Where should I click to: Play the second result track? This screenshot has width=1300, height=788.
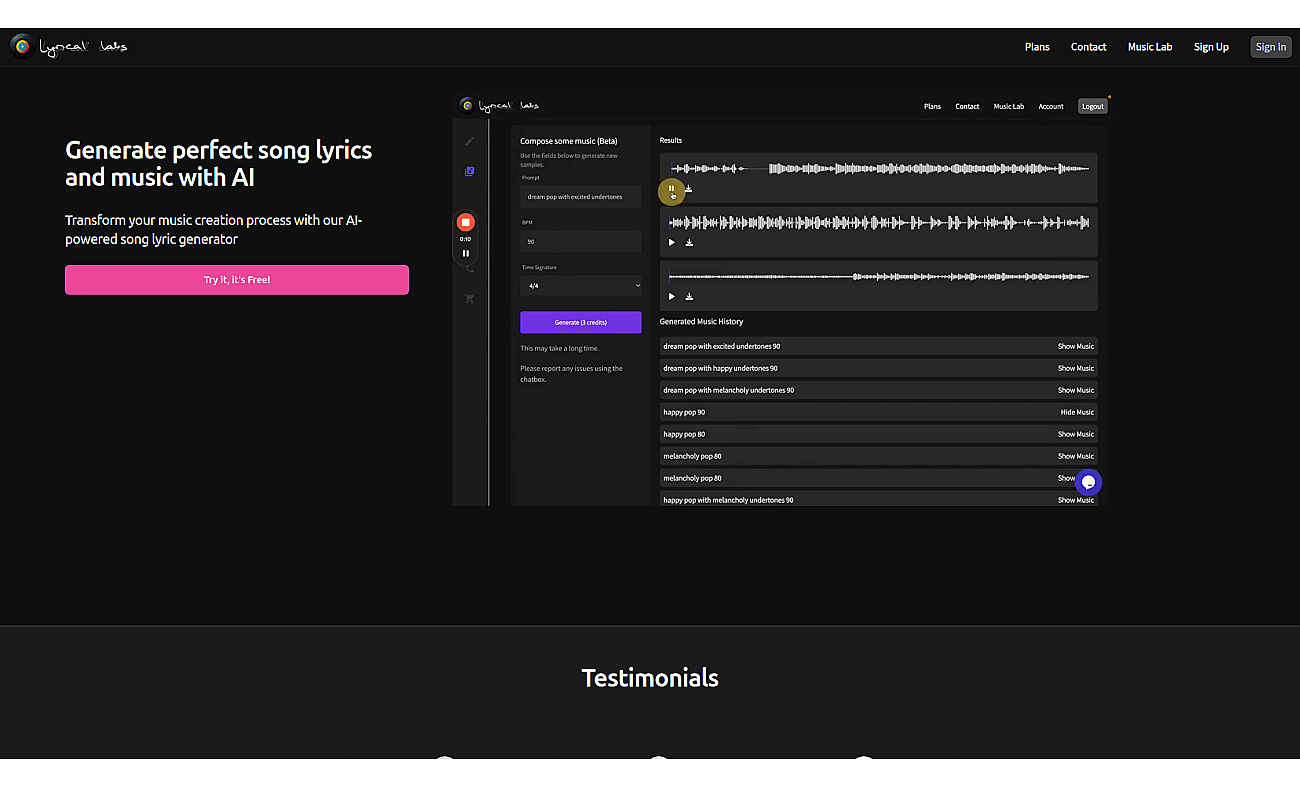pyautogui.click(x=671, y=242)
